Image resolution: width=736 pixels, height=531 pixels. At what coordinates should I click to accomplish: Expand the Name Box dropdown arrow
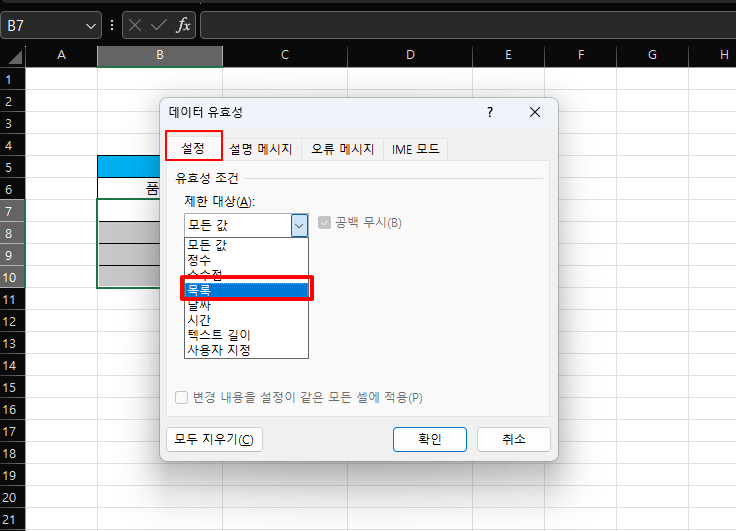[x=91, y=26]
